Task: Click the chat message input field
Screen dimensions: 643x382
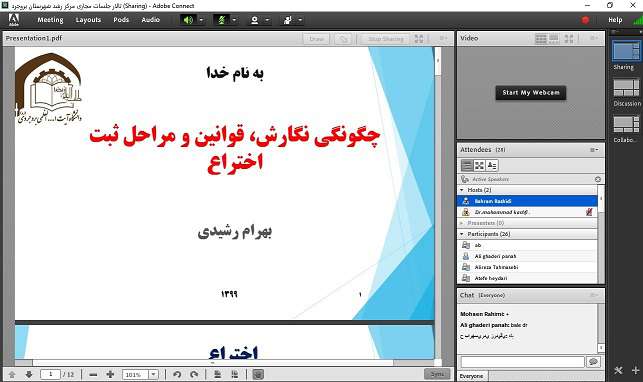Action: 522,362
